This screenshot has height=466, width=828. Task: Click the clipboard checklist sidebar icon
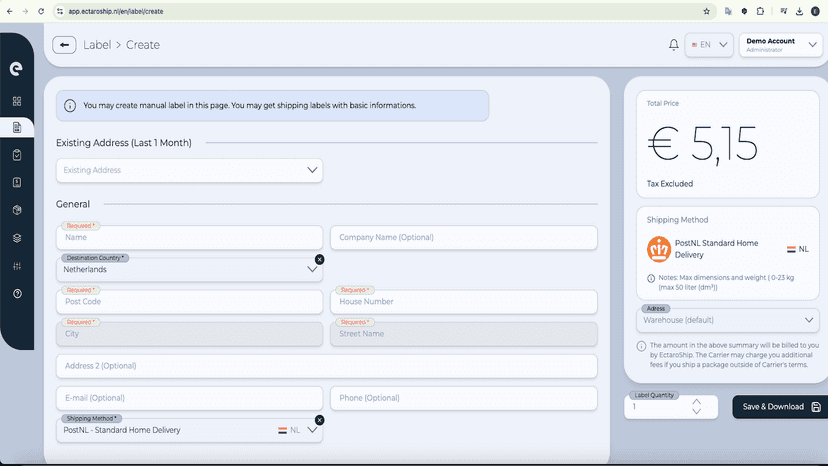[x=17, y=155]
